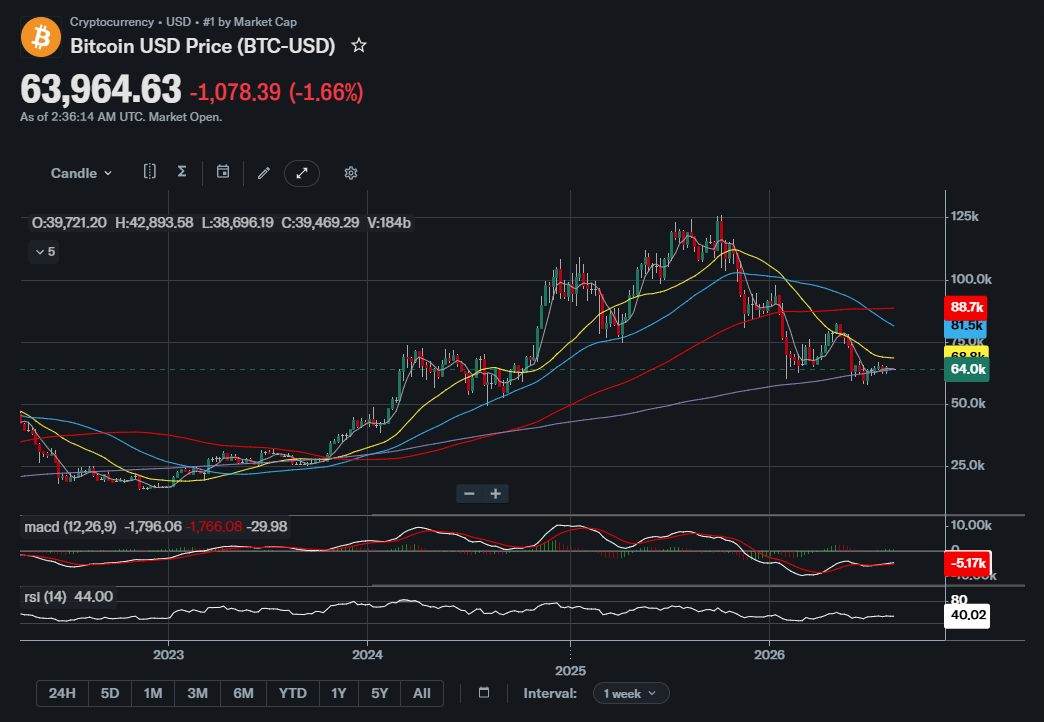Click the Interval: label
This screenshot has height=722, width=1044.
coord(550,693)
